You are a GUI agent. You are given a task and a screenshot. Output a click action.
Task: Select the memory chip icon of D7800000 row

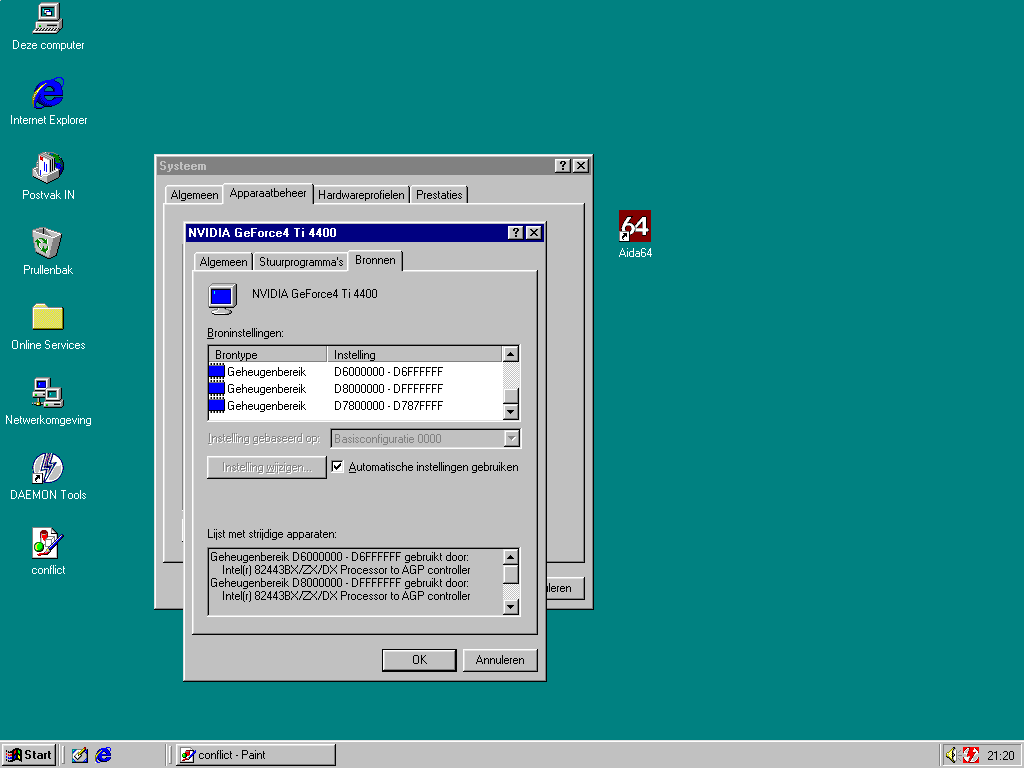217,406
